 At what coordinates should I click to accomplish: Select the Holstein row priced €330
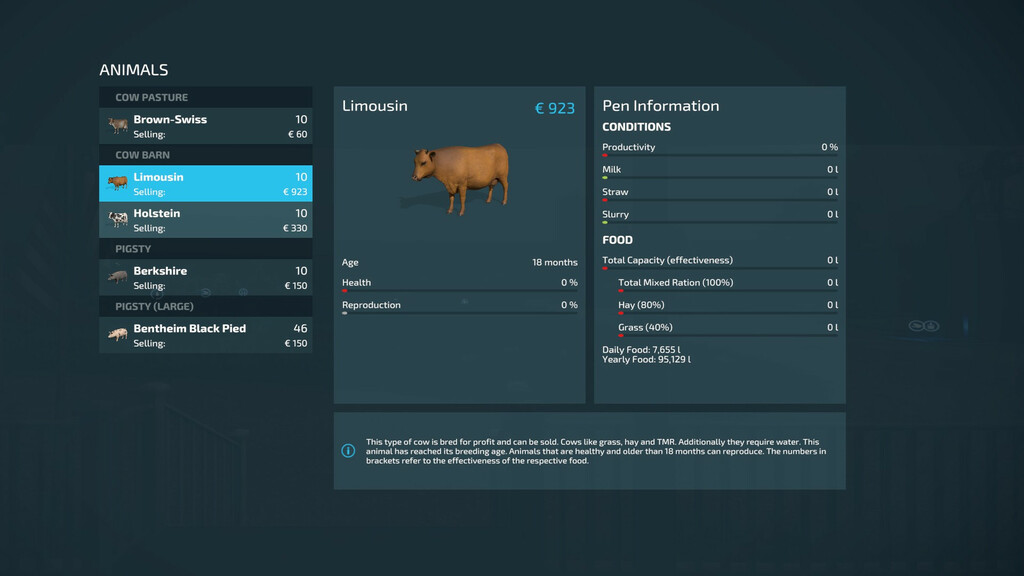[205, 220]
